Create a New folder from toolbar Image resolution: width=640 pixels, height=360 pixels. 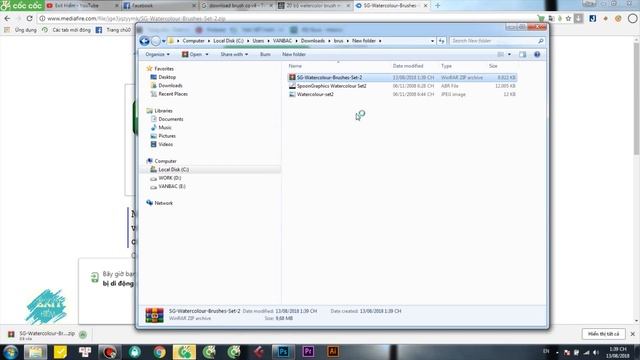pyautogui.click(x=294, y=54)
